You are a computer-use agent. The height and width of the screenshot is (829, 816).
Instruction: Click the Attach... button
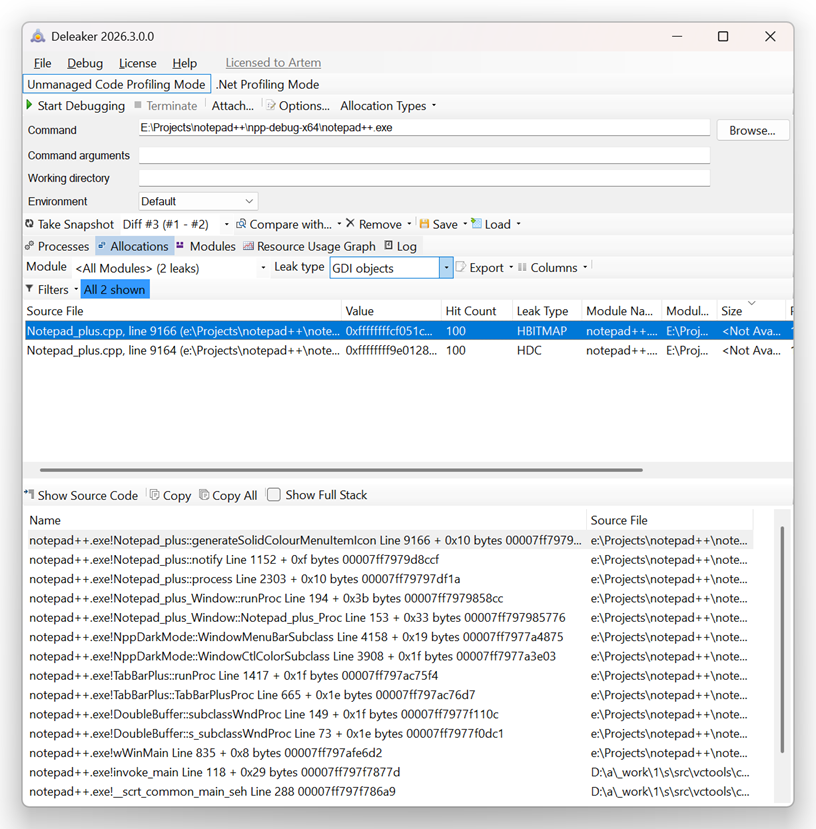[232, 106]
